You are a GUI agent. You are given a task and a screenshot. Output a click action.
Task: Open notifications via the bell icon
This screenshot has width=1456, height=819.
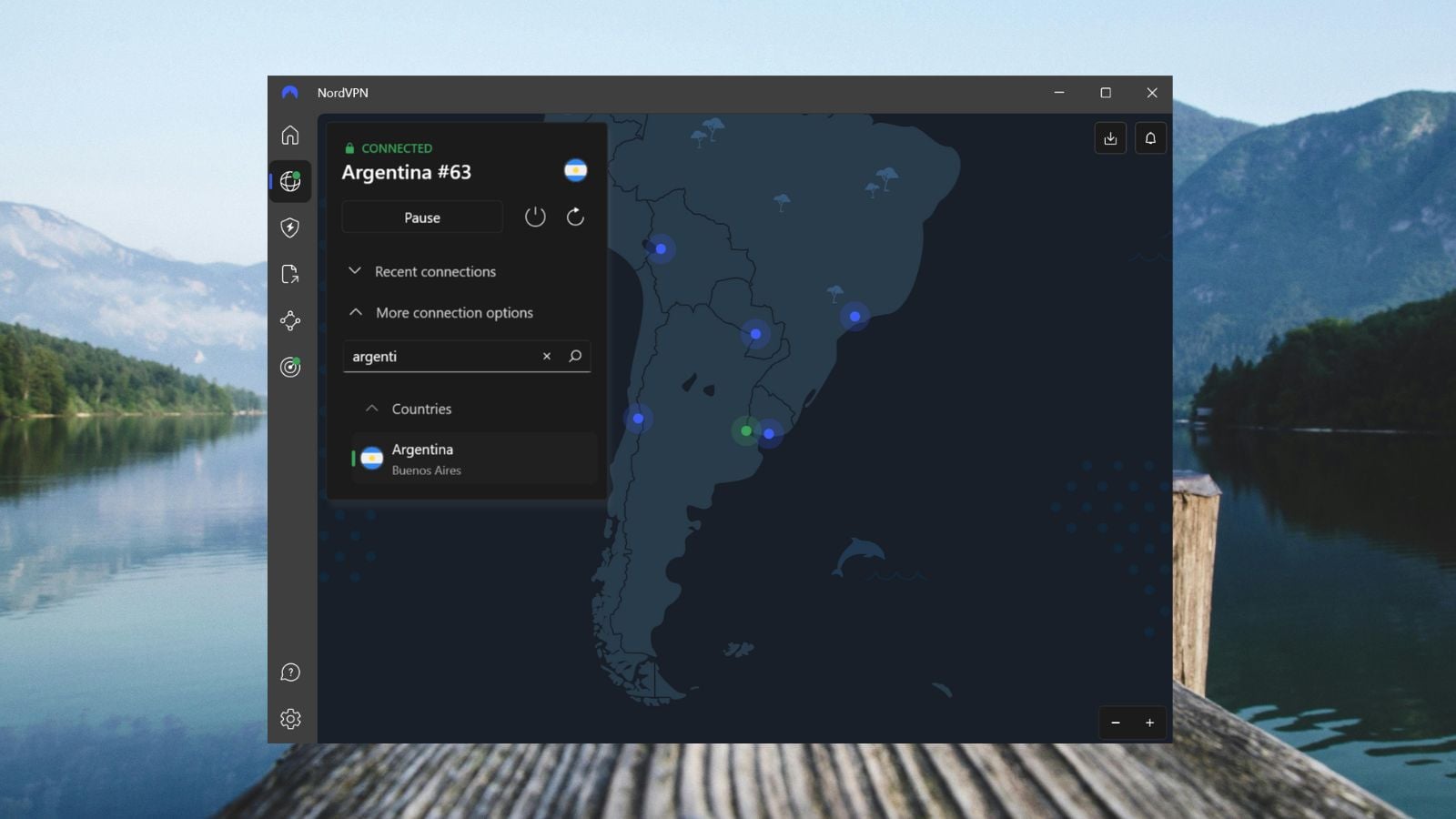point(1150,138)
